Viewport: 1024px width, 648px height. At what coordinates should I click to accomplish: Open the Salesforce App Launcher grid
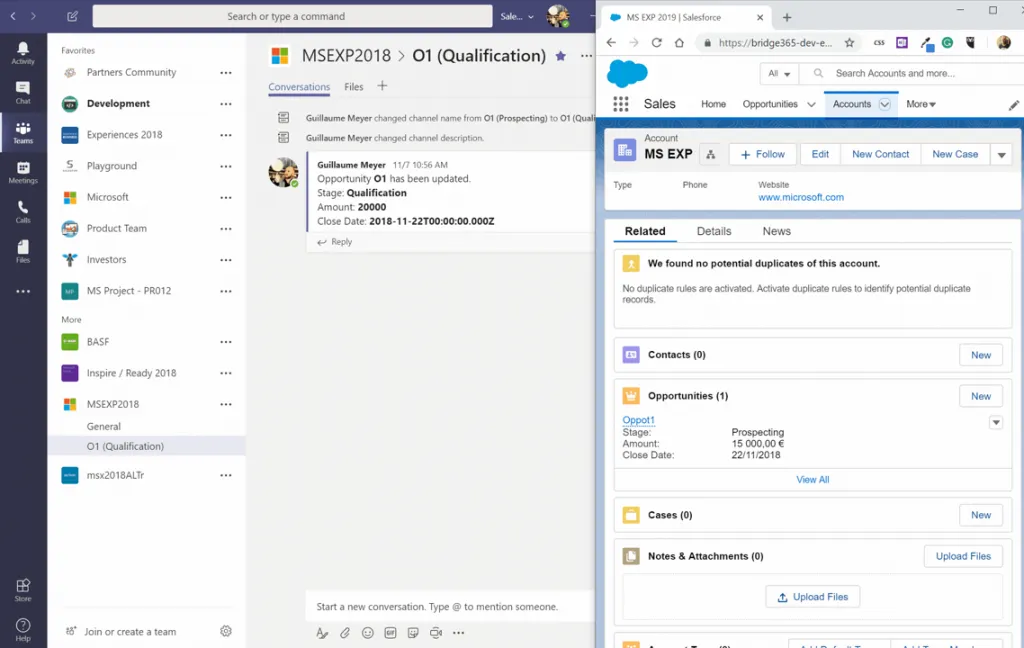[620, 104]
